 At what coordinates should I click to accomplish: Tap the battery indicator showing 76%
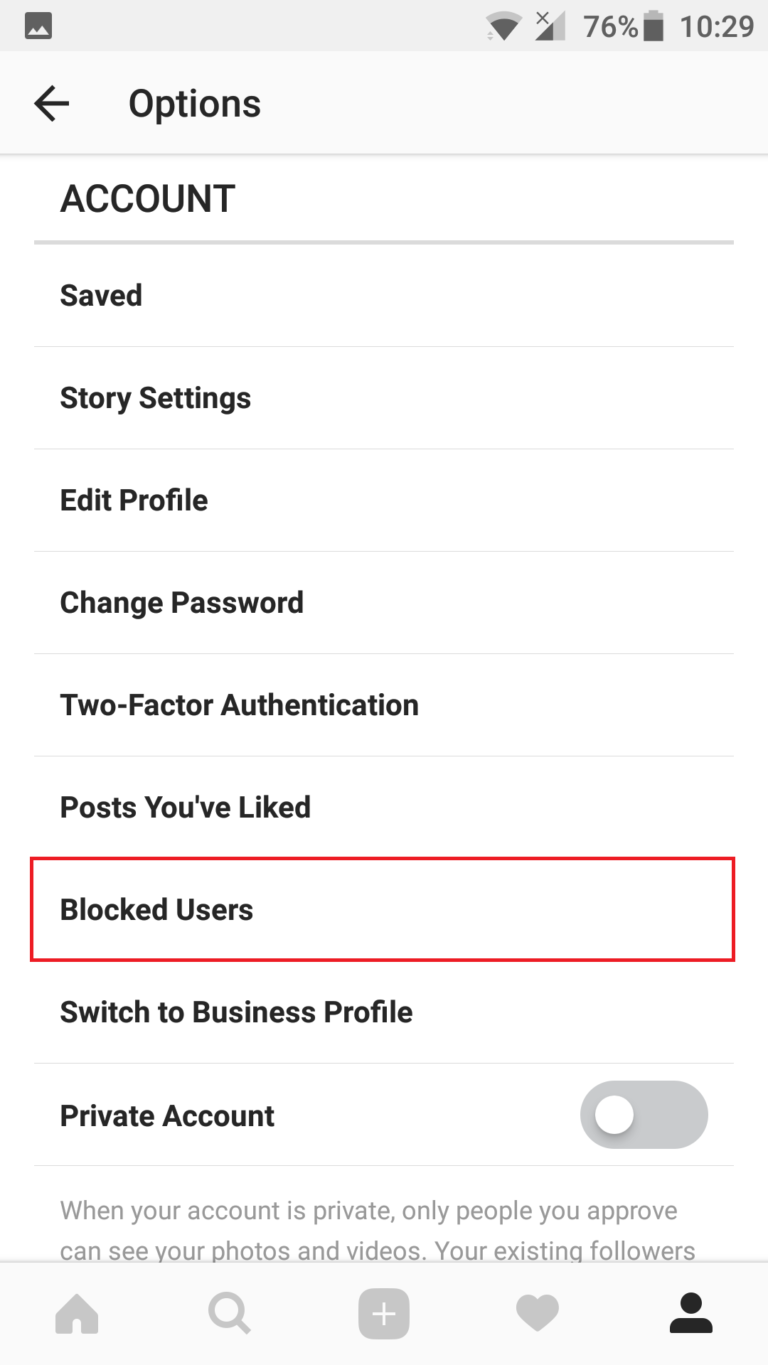click(x=655, y=26)
